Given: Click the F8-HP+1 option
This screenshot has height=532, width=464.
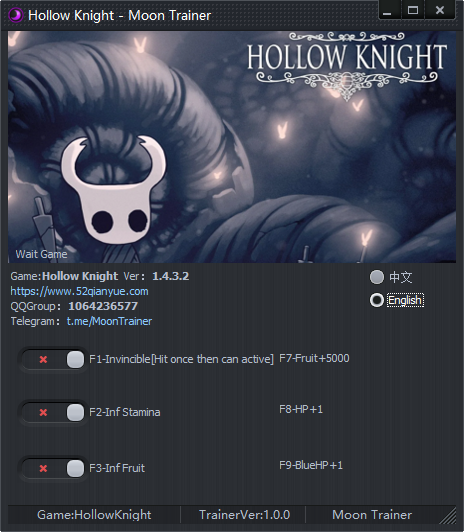Looking at the screenshot, I should coord(301,409).
